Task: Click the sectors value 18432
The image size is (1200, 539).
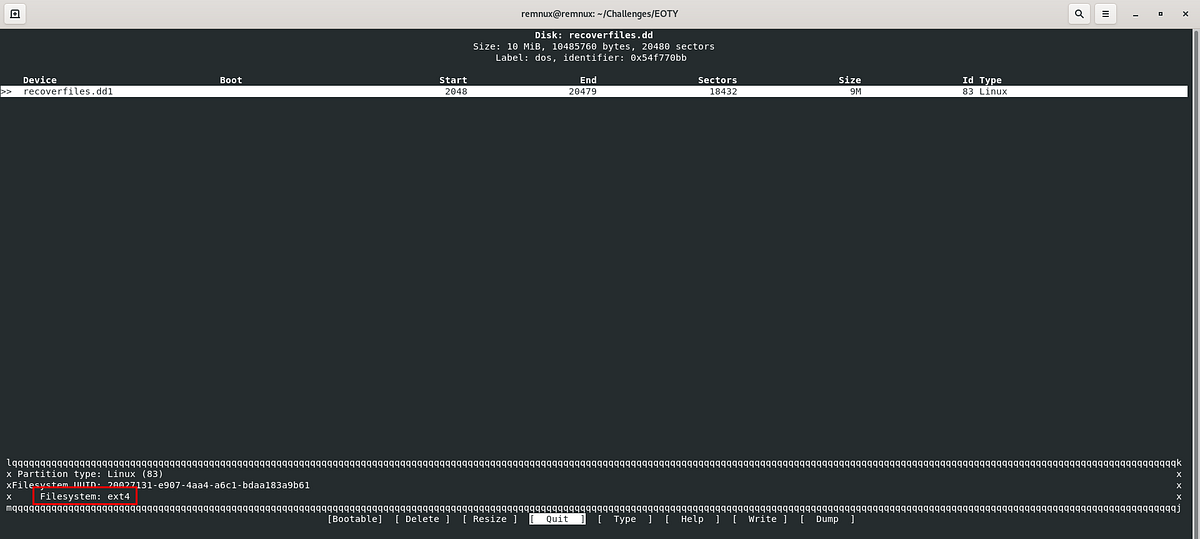Action: click(722, 91)
